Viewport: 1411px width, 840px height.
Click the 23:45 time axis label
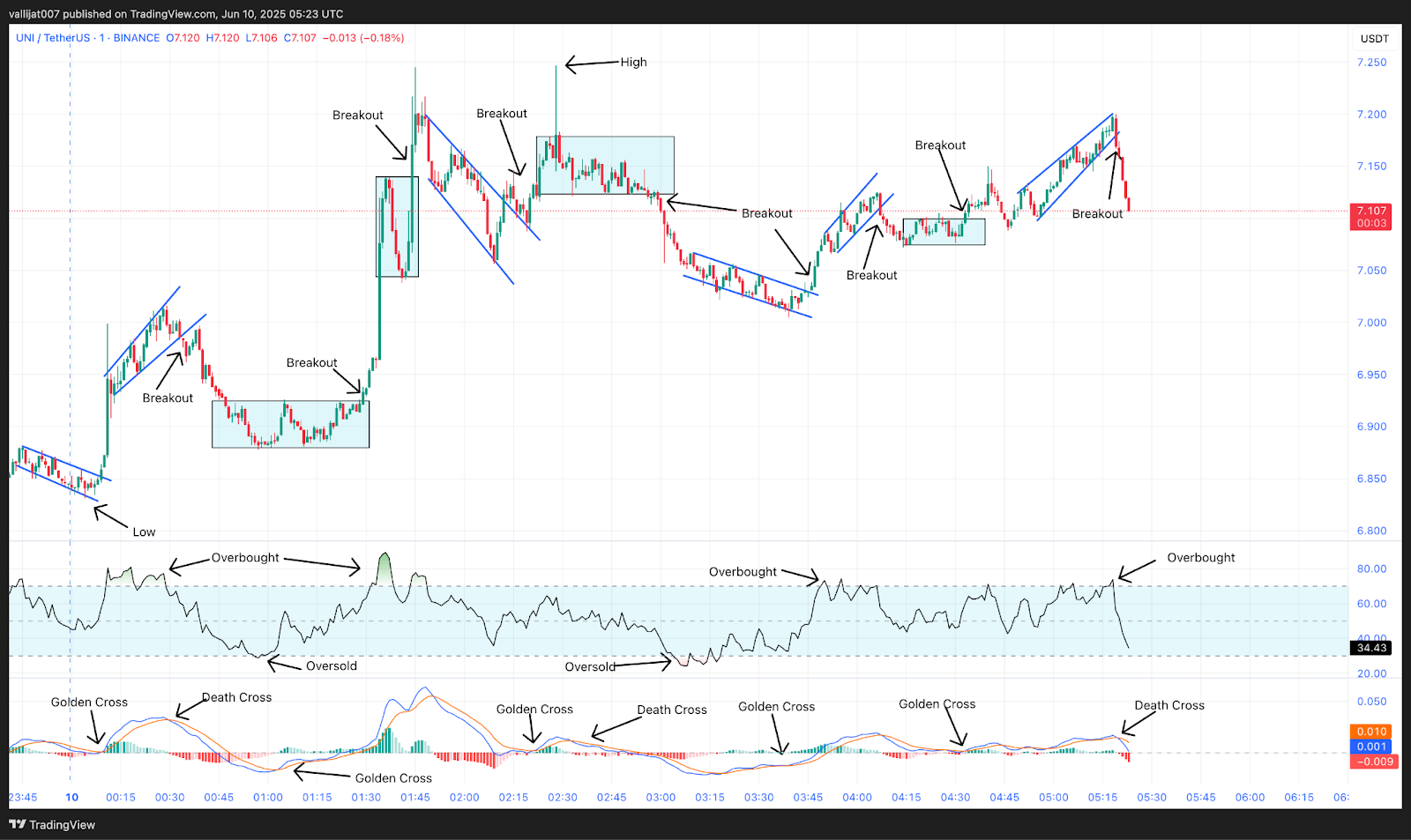point(23,798)
